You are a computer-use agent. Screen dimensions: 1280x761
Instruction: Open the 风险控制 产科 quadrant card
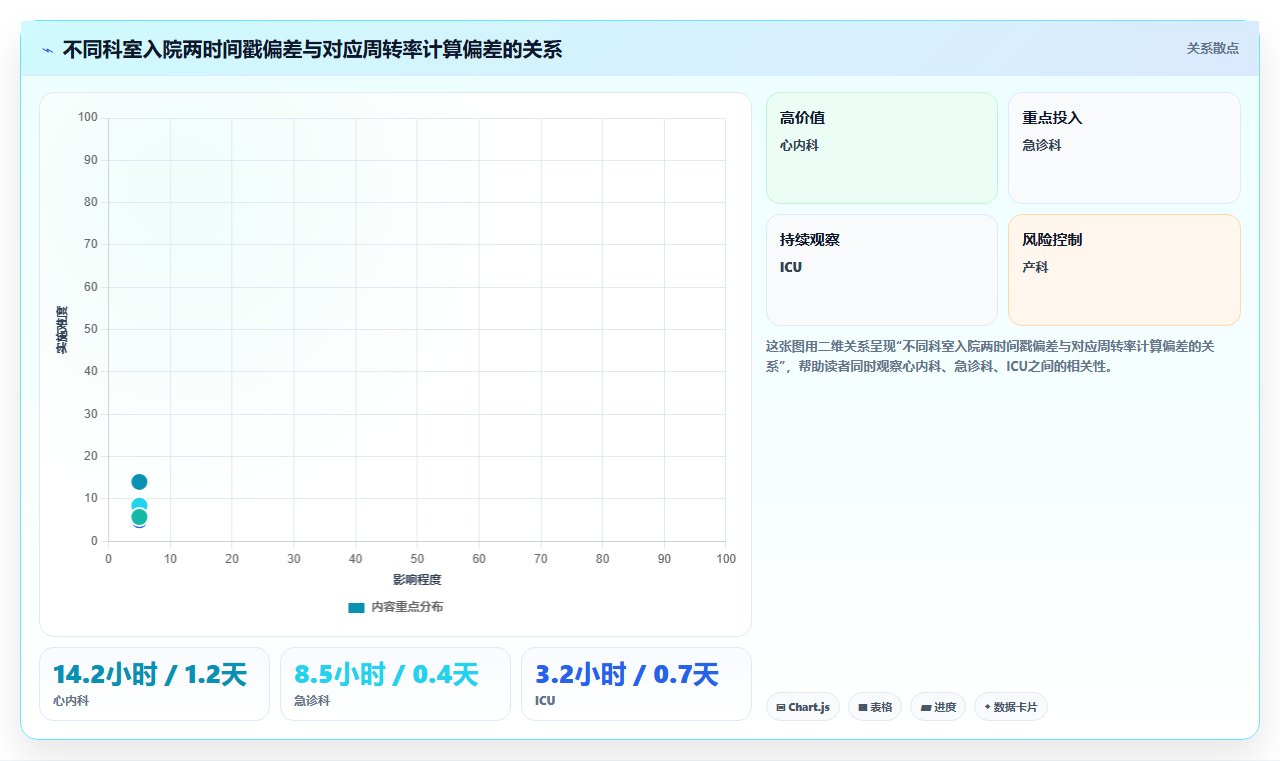1124,270
